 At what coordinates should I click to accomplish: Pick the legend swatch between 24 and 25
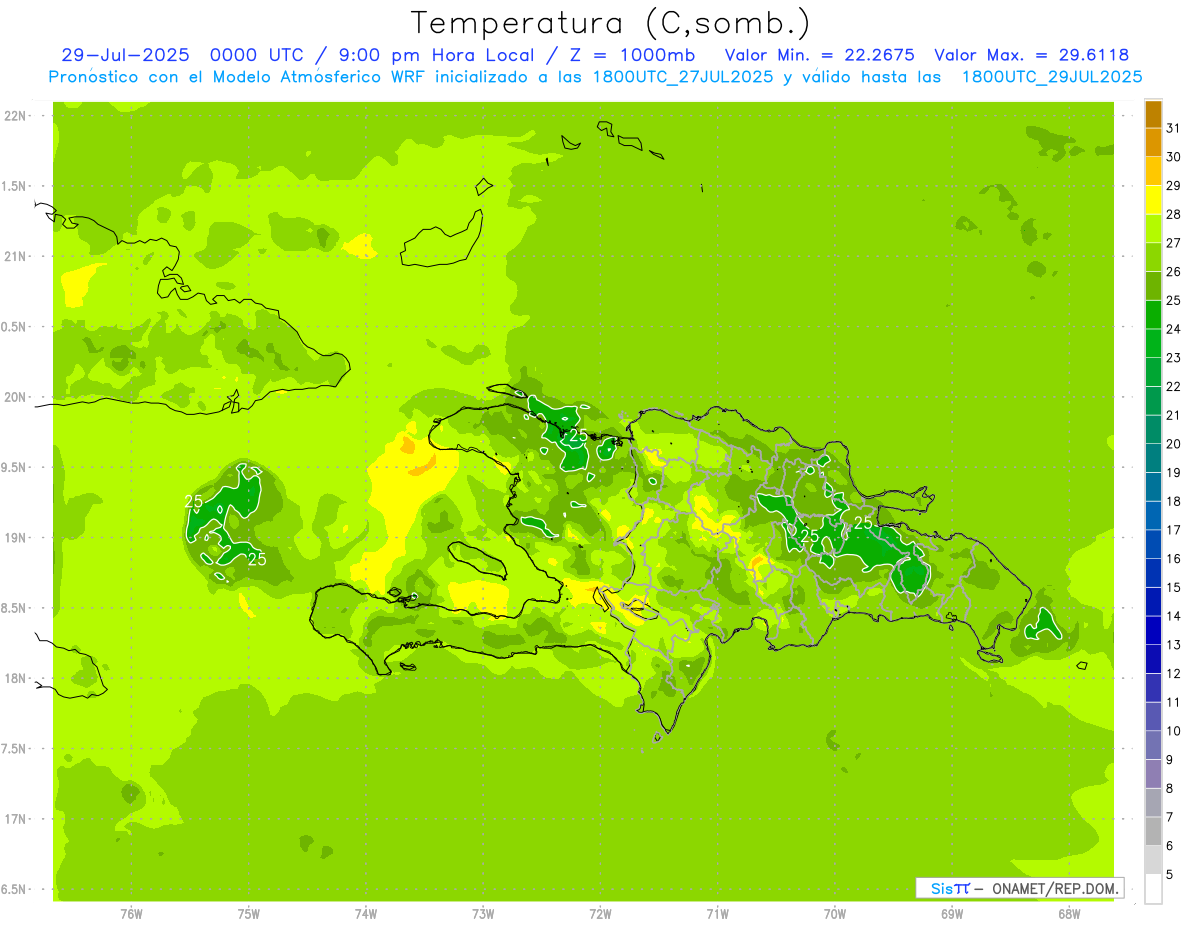1153,314
